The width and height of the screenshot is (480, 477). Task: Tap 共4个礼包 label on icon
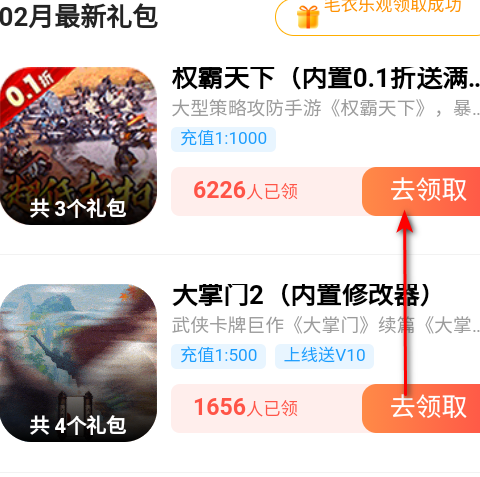(x=78, y=426)
